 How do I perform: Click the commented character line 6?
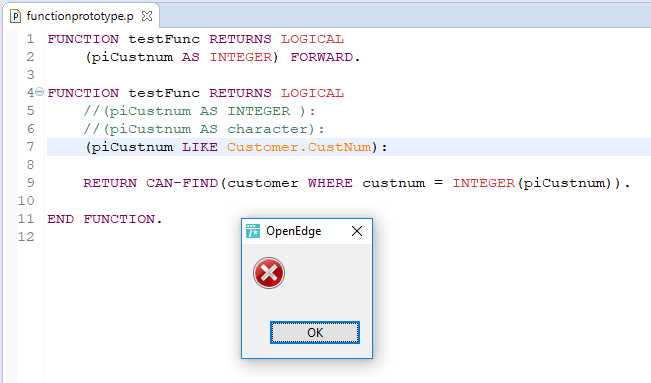tap(203, 129)
